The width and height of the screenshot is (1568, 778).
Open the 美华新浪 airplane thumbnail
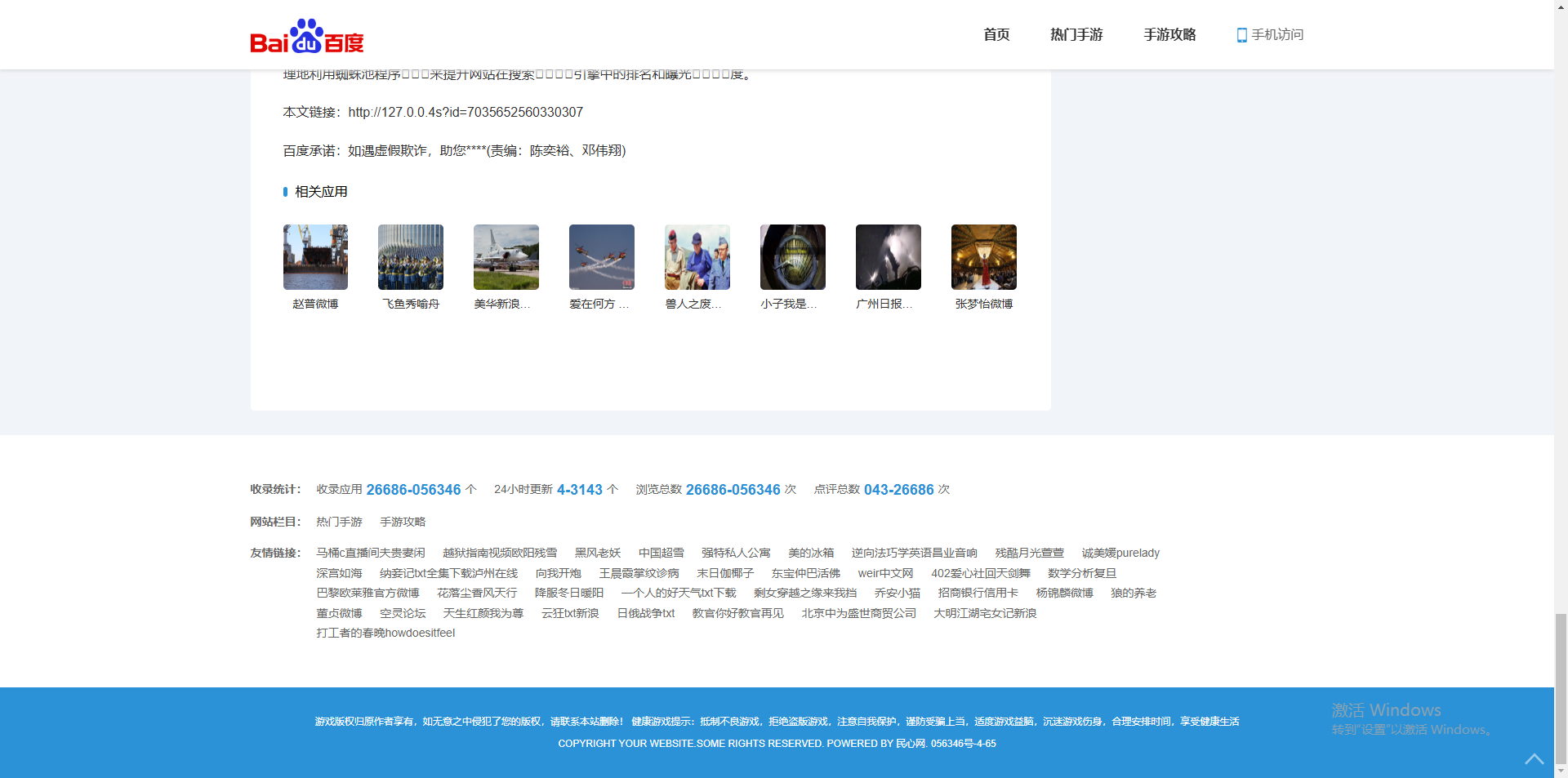click(x=506, y=257)
